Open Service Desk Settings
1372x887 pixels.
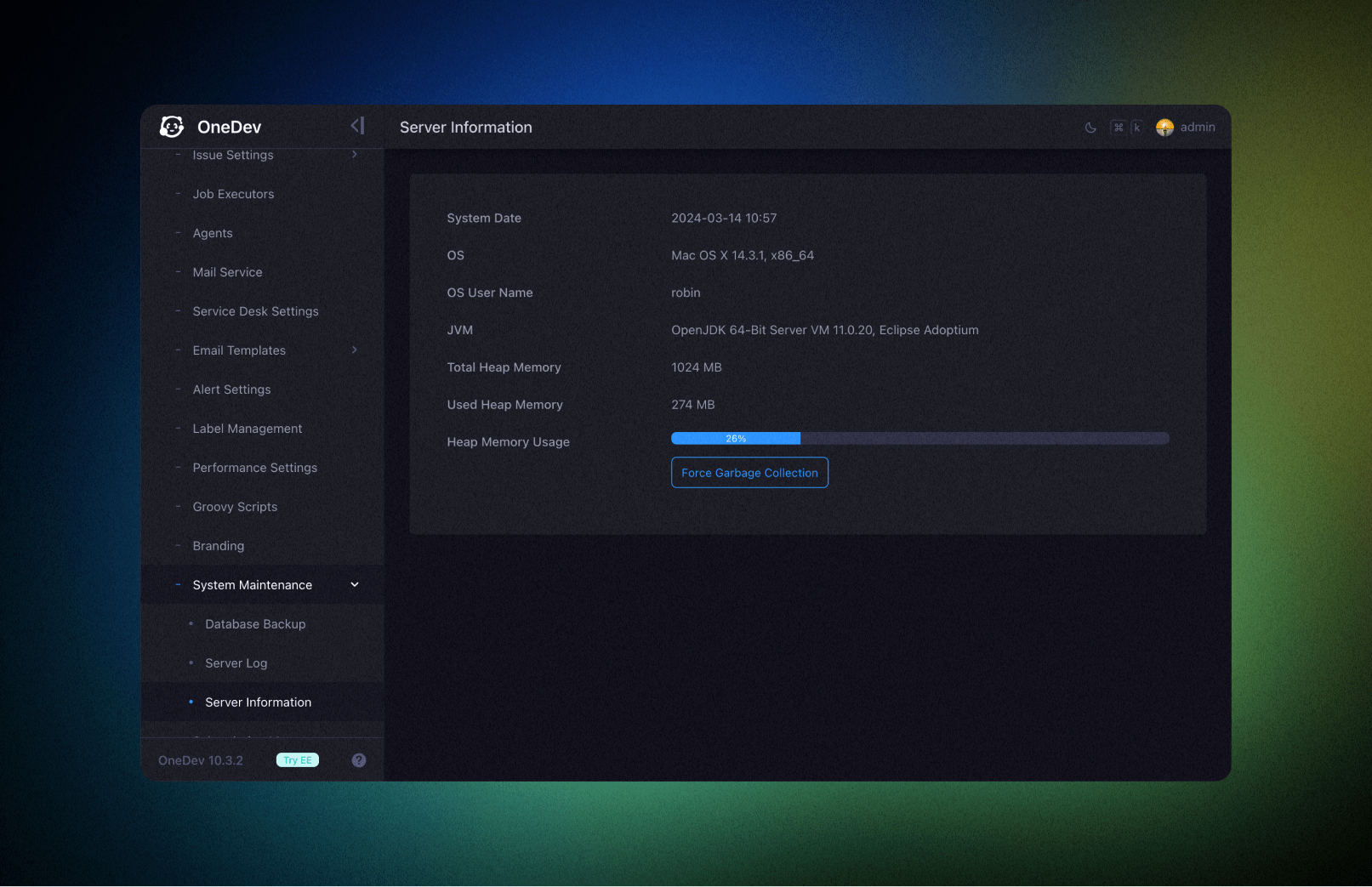click(255, 311)
